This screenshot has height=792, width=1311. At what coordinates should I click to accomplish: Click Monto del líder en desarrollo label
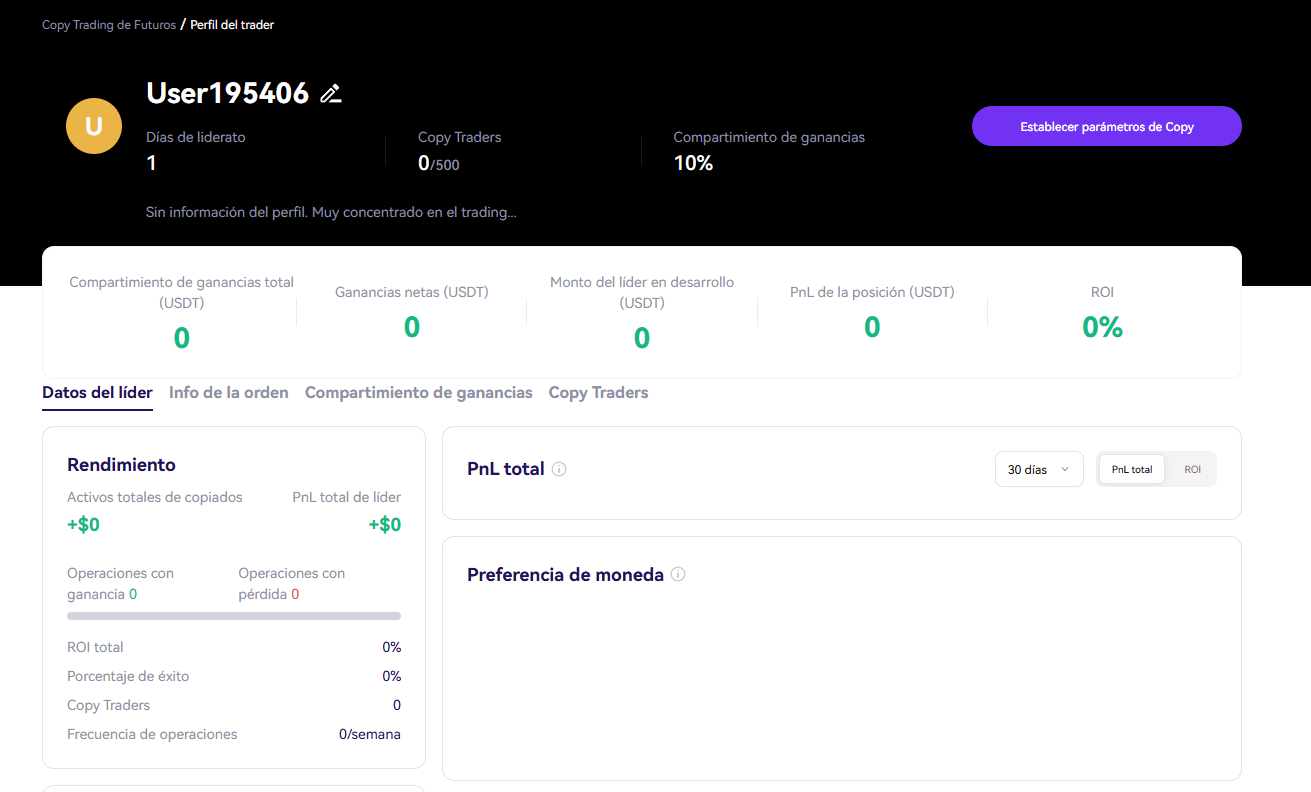point(642,292)
